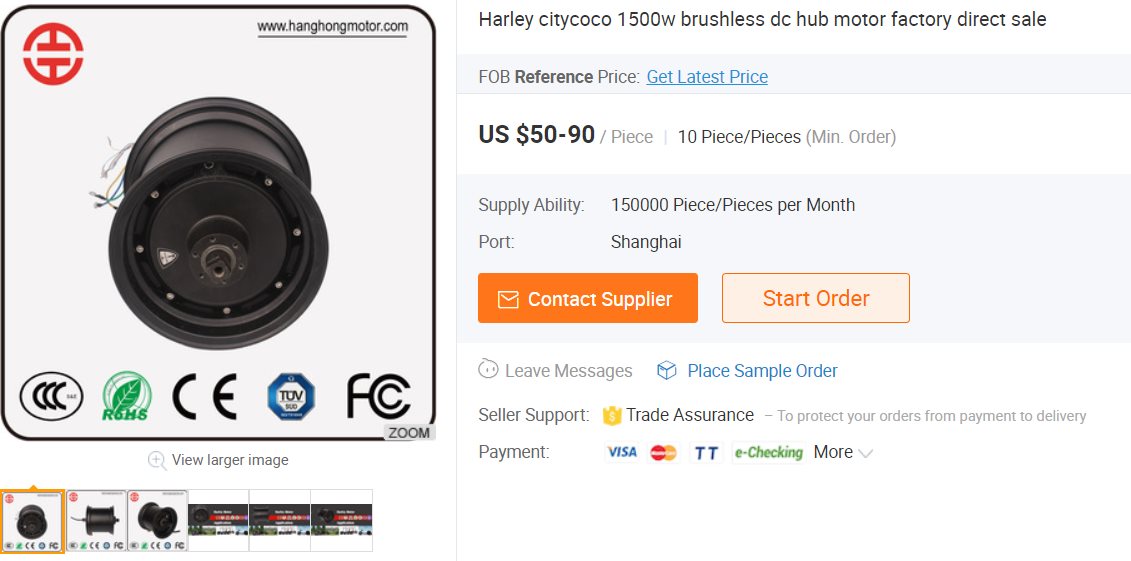Click the MasterCard payment icon
The width and height of the screenshot is (1131, 561).
(664, 452)
